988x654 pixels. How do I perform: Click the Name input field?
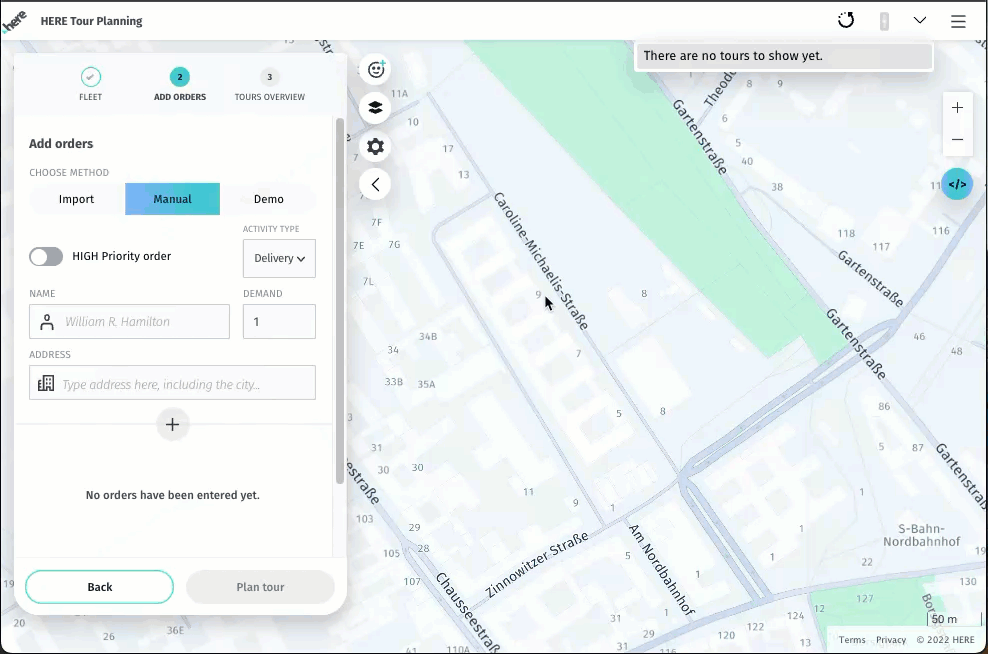129,322
